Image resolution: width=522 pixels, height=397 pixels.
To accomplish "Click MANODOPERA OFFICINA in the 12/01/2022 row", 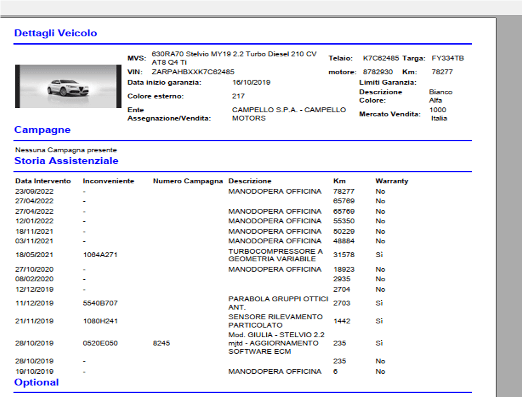I will [275, 221].
